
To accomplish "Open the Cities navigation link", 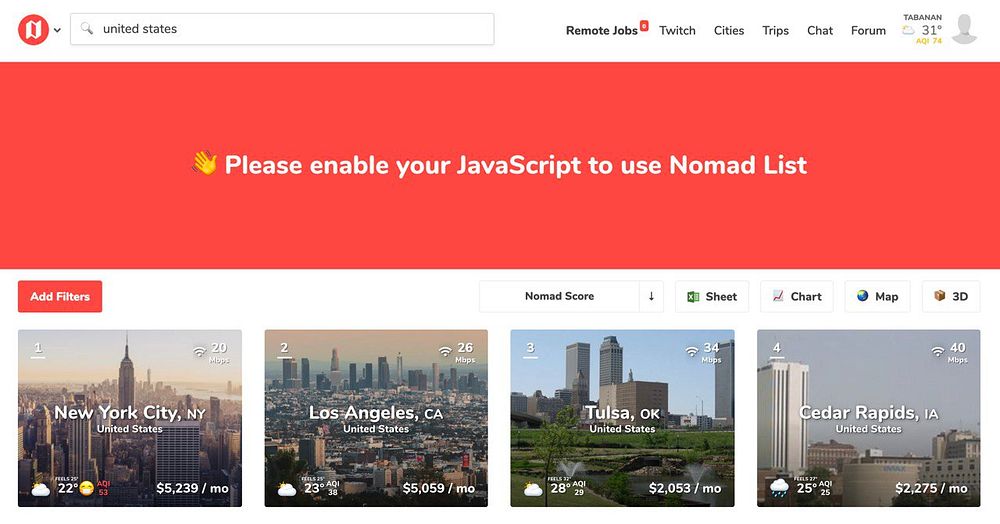I will (729, 31).
